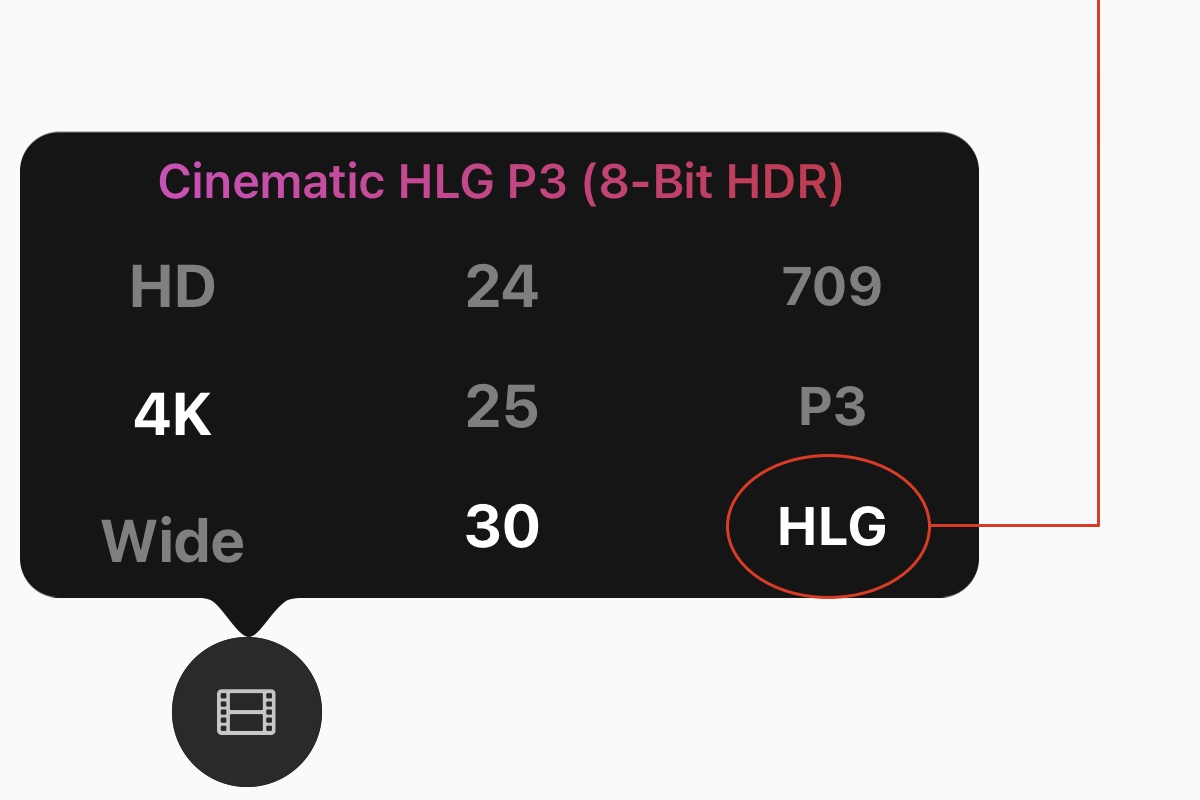Select HD resolution
Image resolution: width=1200 pixels, height=800 pixels.
pos(173,288)
